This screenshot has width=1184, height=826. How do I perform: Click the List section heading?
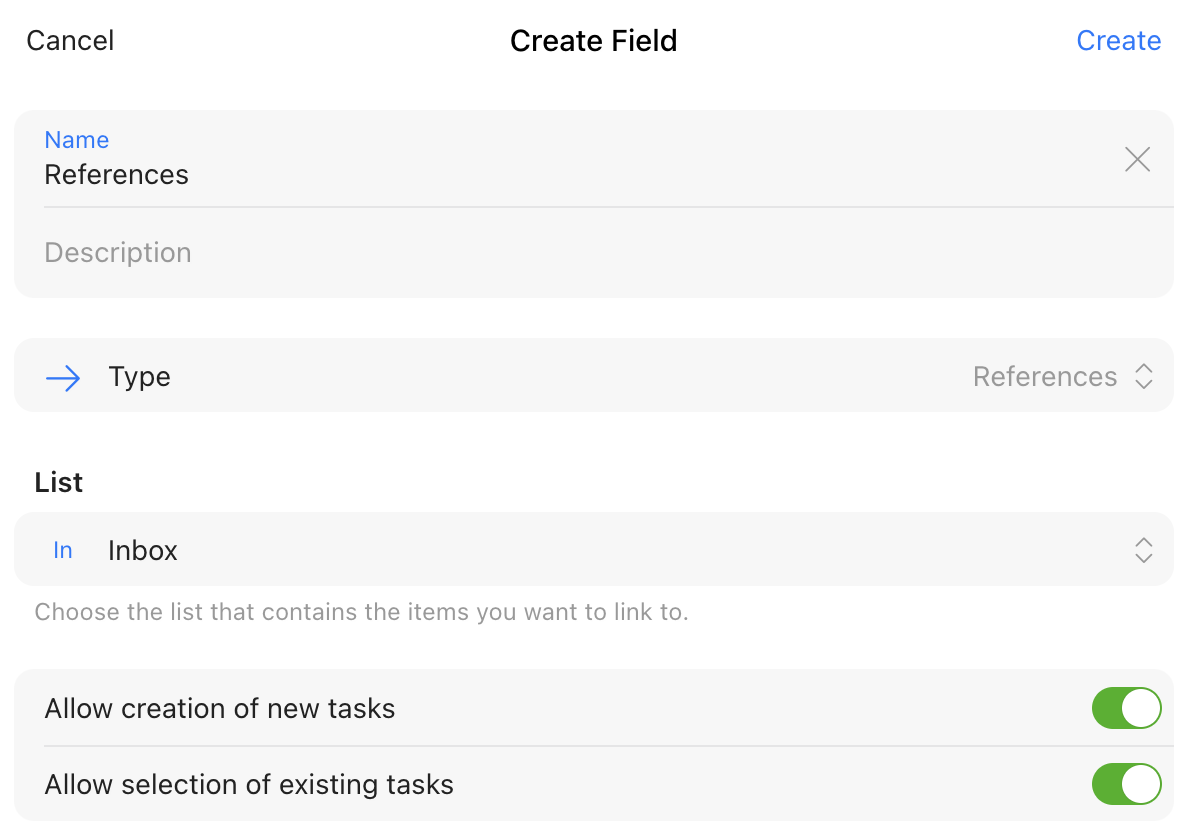click(x=59, y=483)
